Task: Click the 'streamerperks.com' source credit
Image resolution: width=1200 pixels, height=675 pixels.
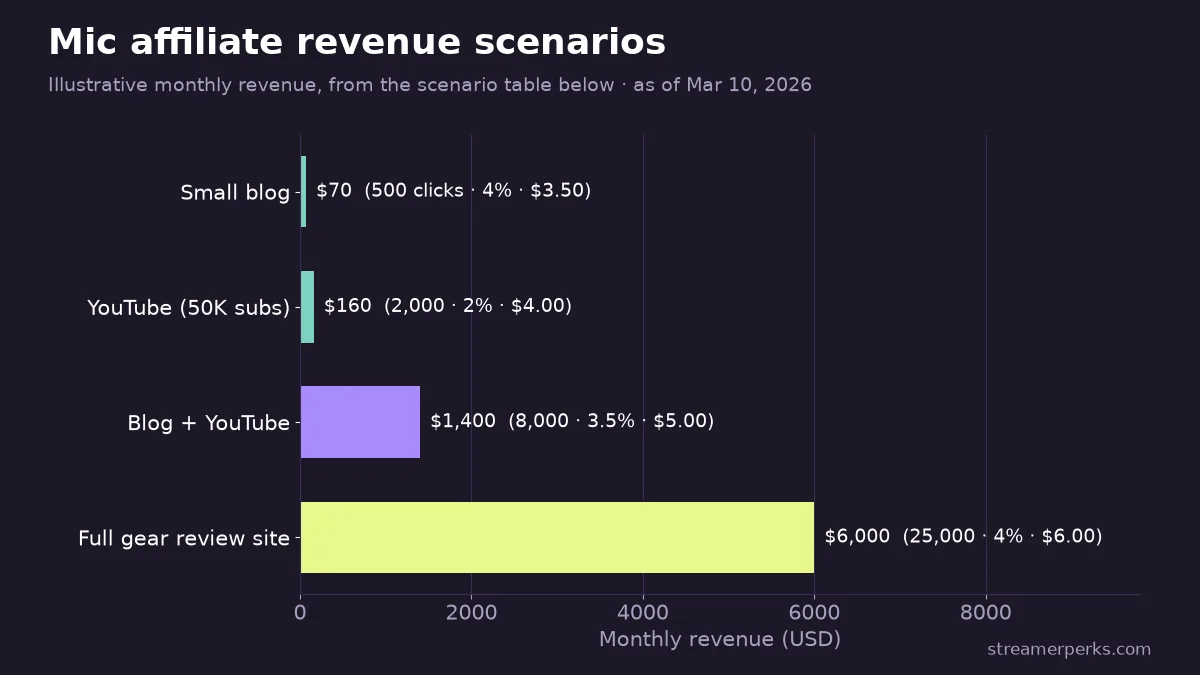Action: 1069,649
